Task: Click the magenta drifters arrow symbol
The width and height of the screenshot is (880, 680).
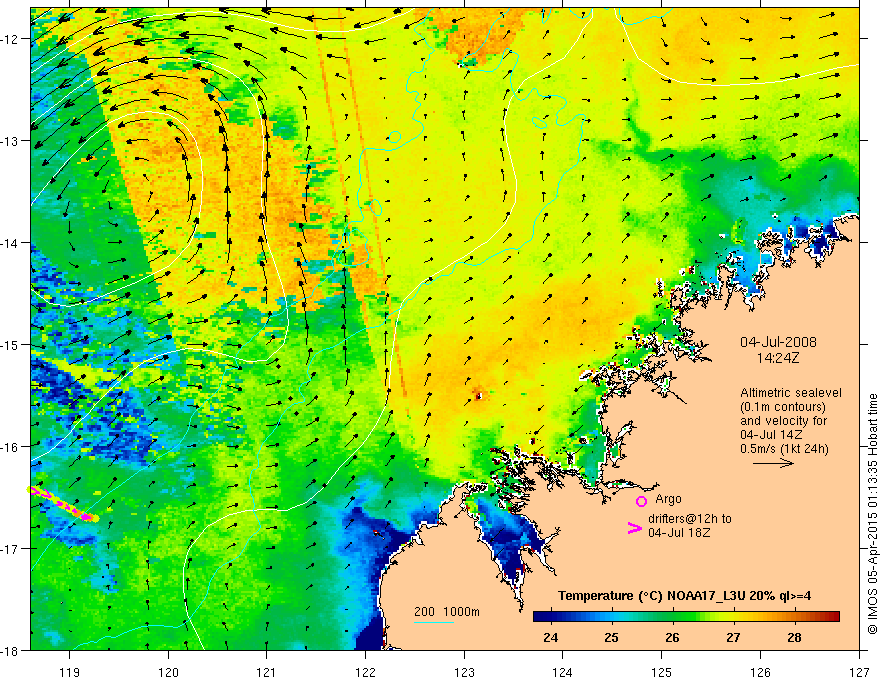Action: coord(634,528)
